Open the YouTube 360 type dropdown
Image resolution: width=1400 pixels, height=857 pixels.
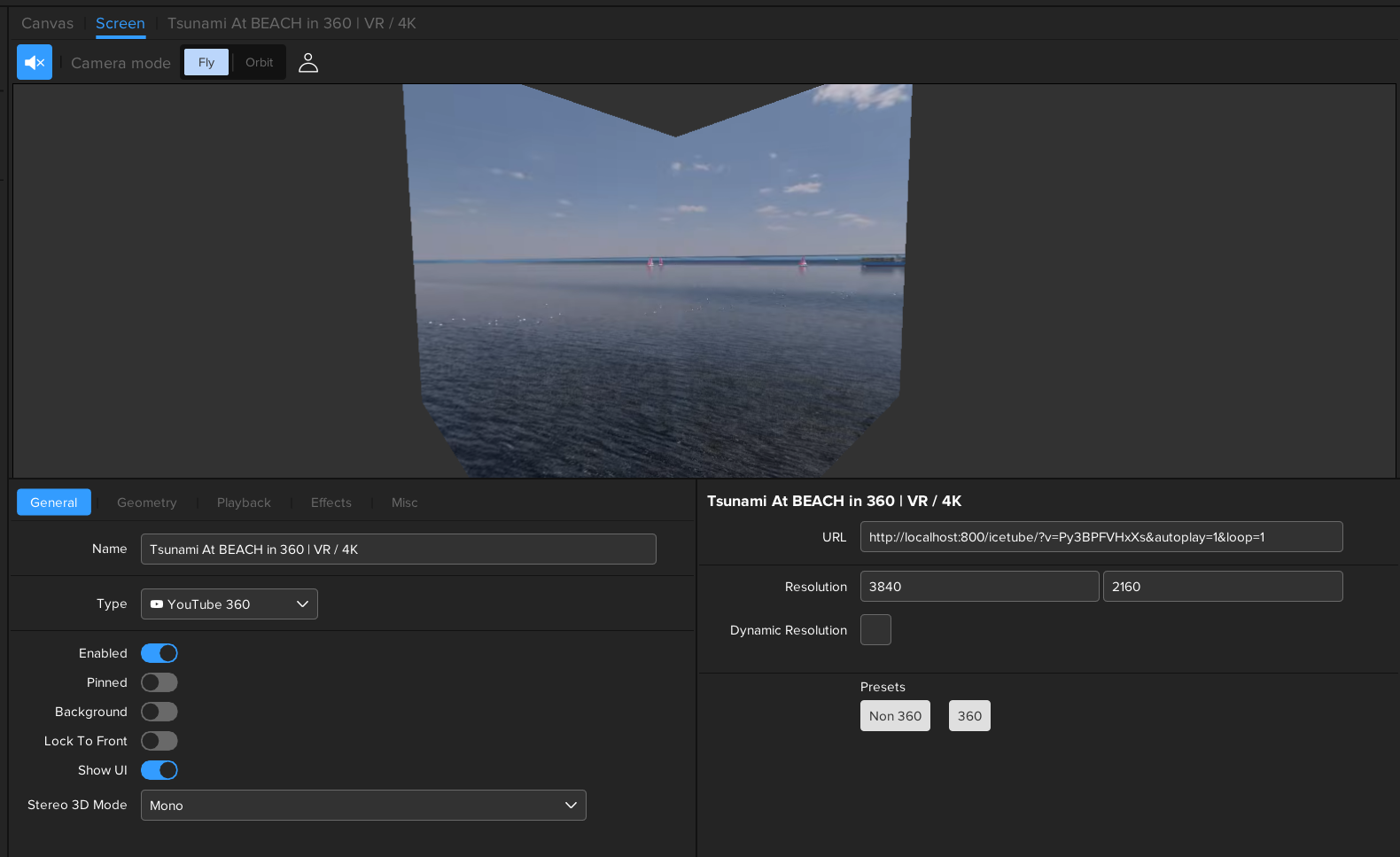[229, 604]
